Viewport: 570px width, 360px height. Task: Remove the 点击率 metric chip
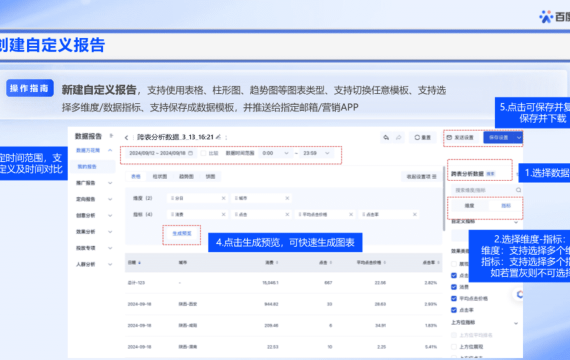pyautogui.click(x=414, y=215)
